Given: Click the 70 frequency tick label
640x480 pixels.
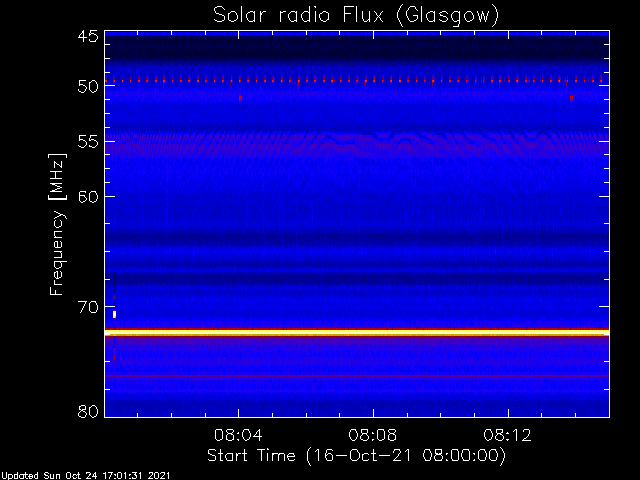Looking at the screenshot, I should click(88, 307).
